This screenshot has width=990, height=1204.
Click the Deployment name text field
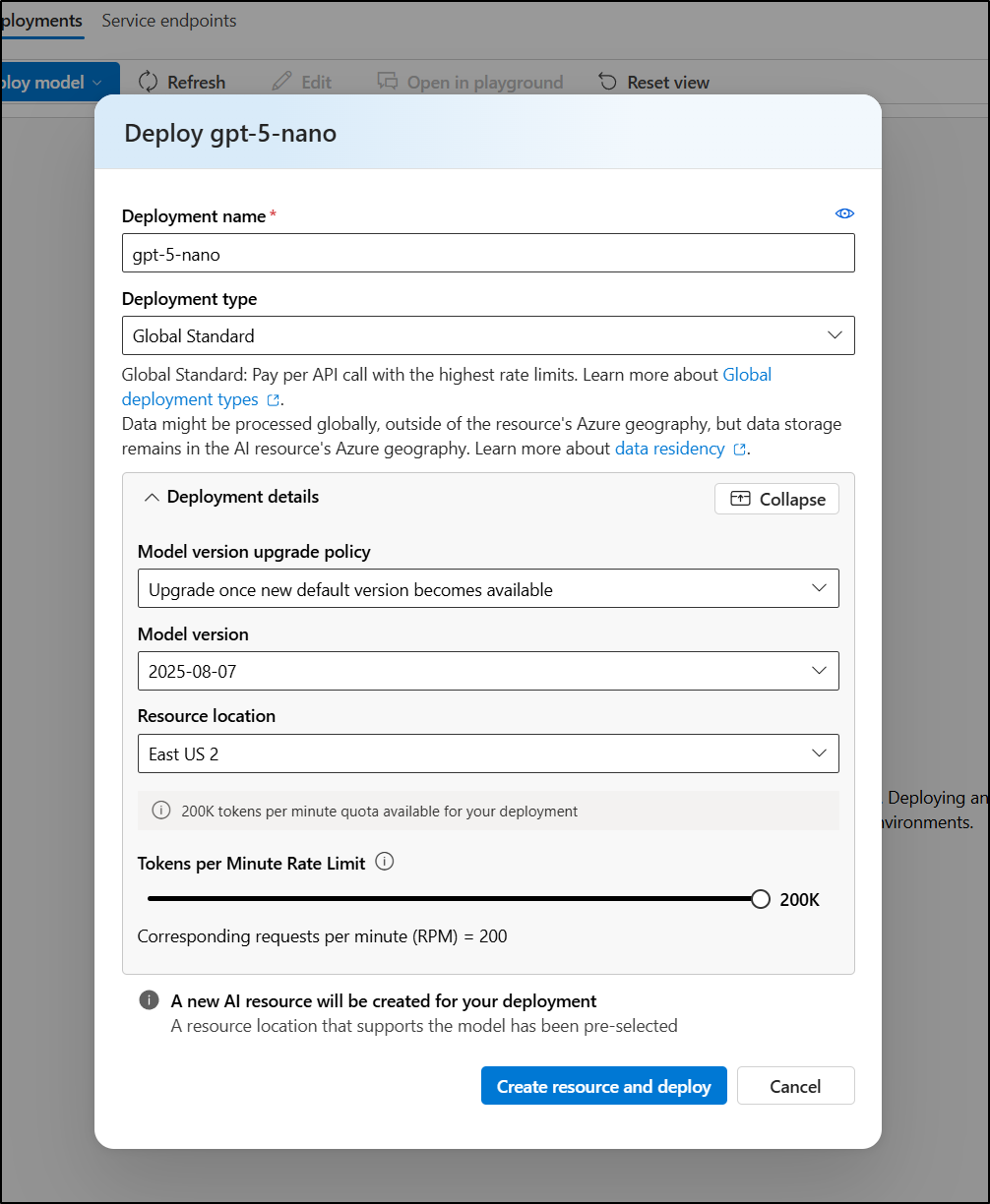488,253
